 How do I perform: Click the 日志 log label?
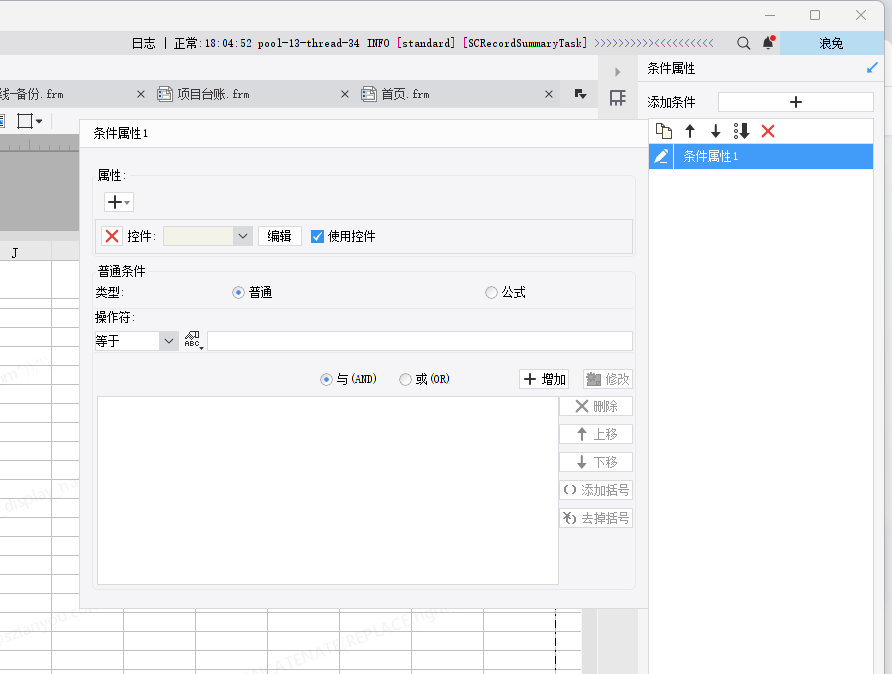[143, 43]
